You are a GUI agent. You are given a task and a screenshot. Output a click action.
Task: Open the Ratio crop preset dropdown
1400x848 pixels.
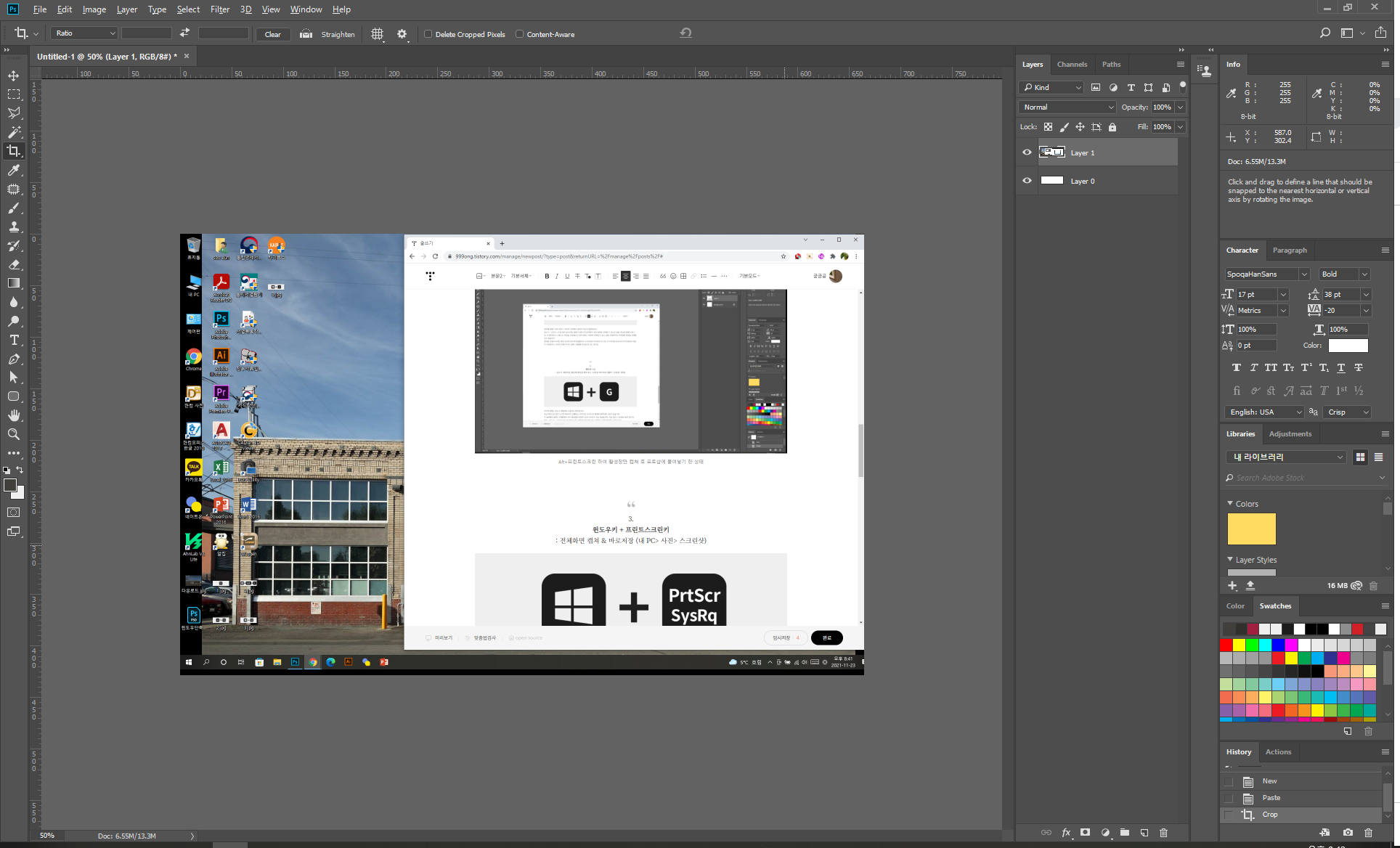pyautogui.click(x=84, y=33)
